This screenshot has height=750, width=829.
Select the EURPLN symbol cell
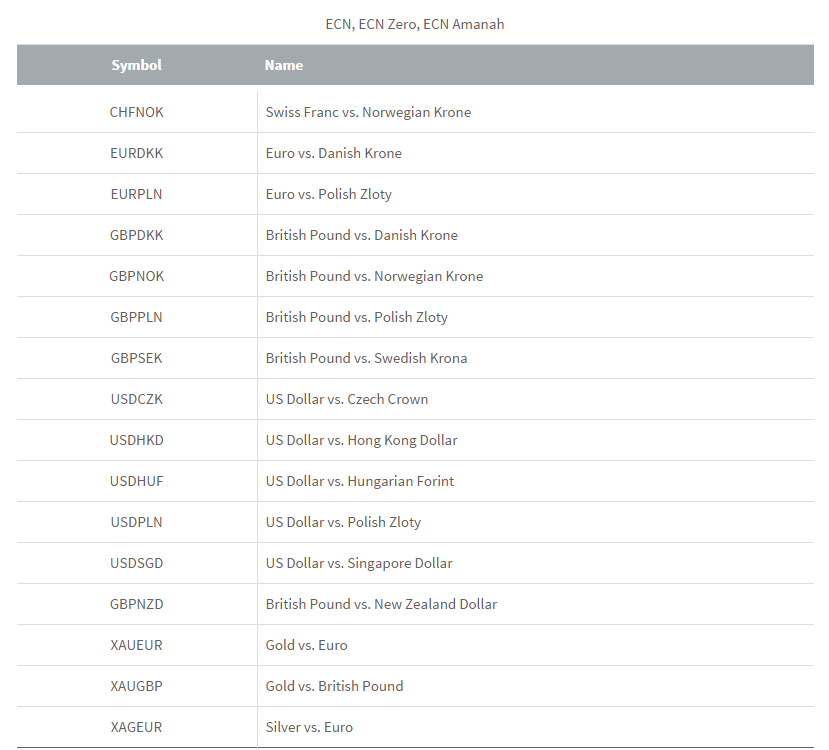pyautogui.click(x=136, y=194)
